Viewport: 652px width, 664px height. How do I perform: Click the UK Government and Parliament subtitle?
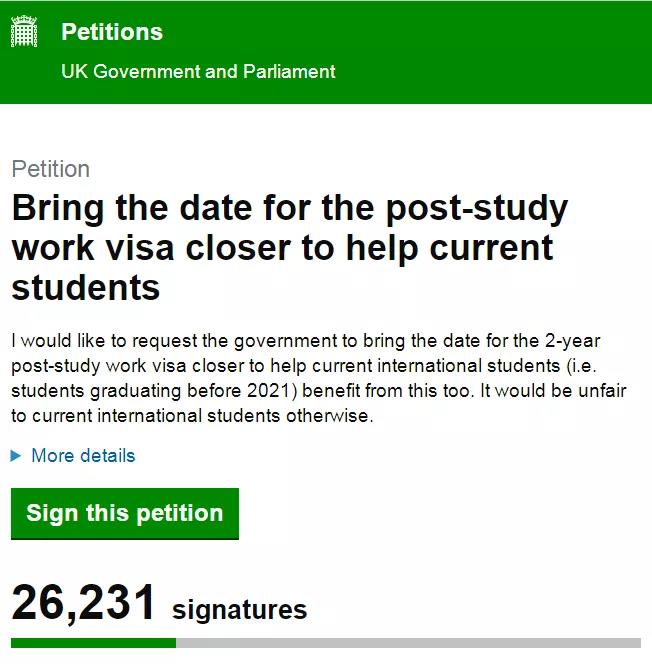[198, 71]
